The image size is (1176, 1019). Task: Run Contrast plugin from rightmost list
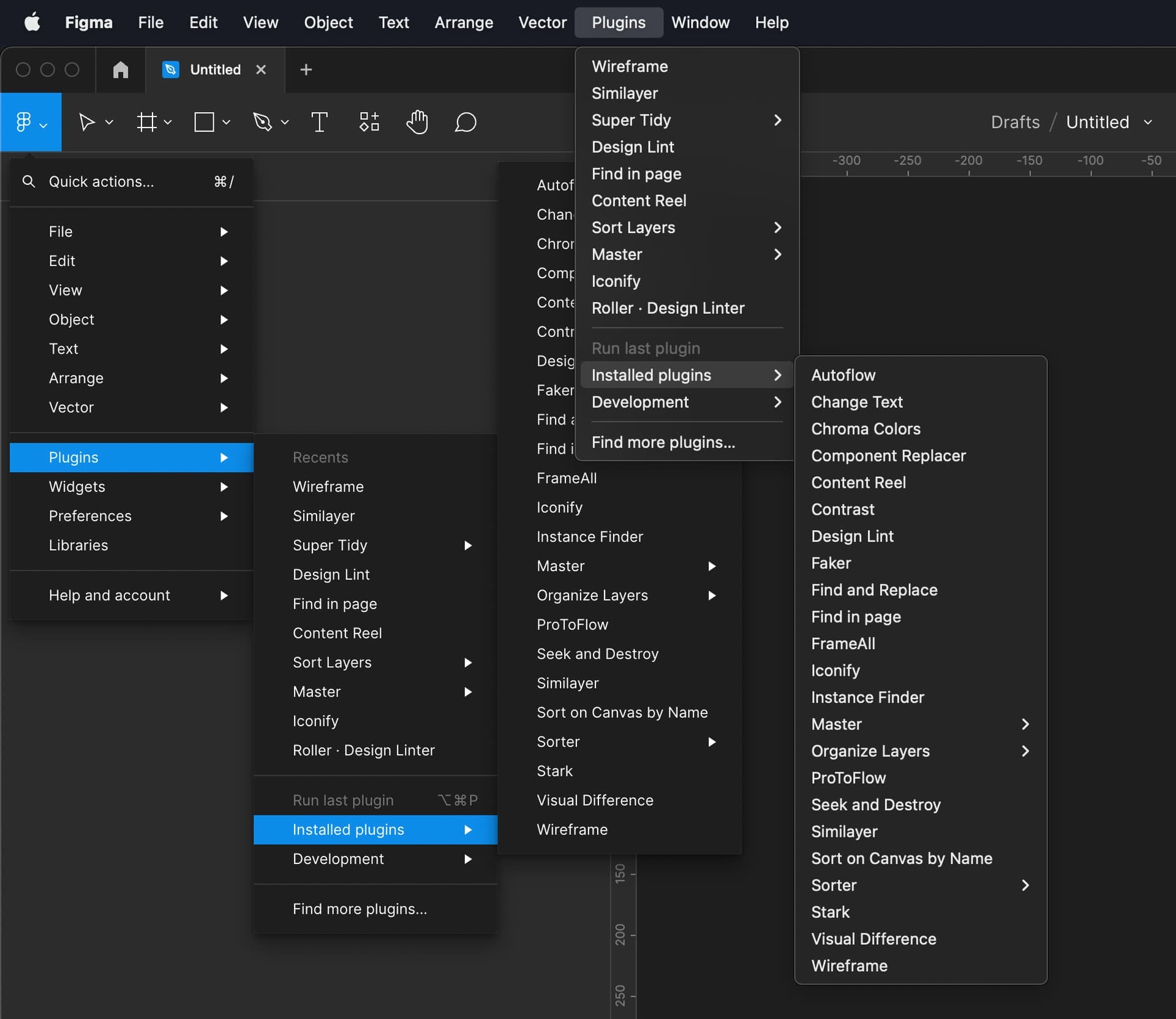(921, 509)
